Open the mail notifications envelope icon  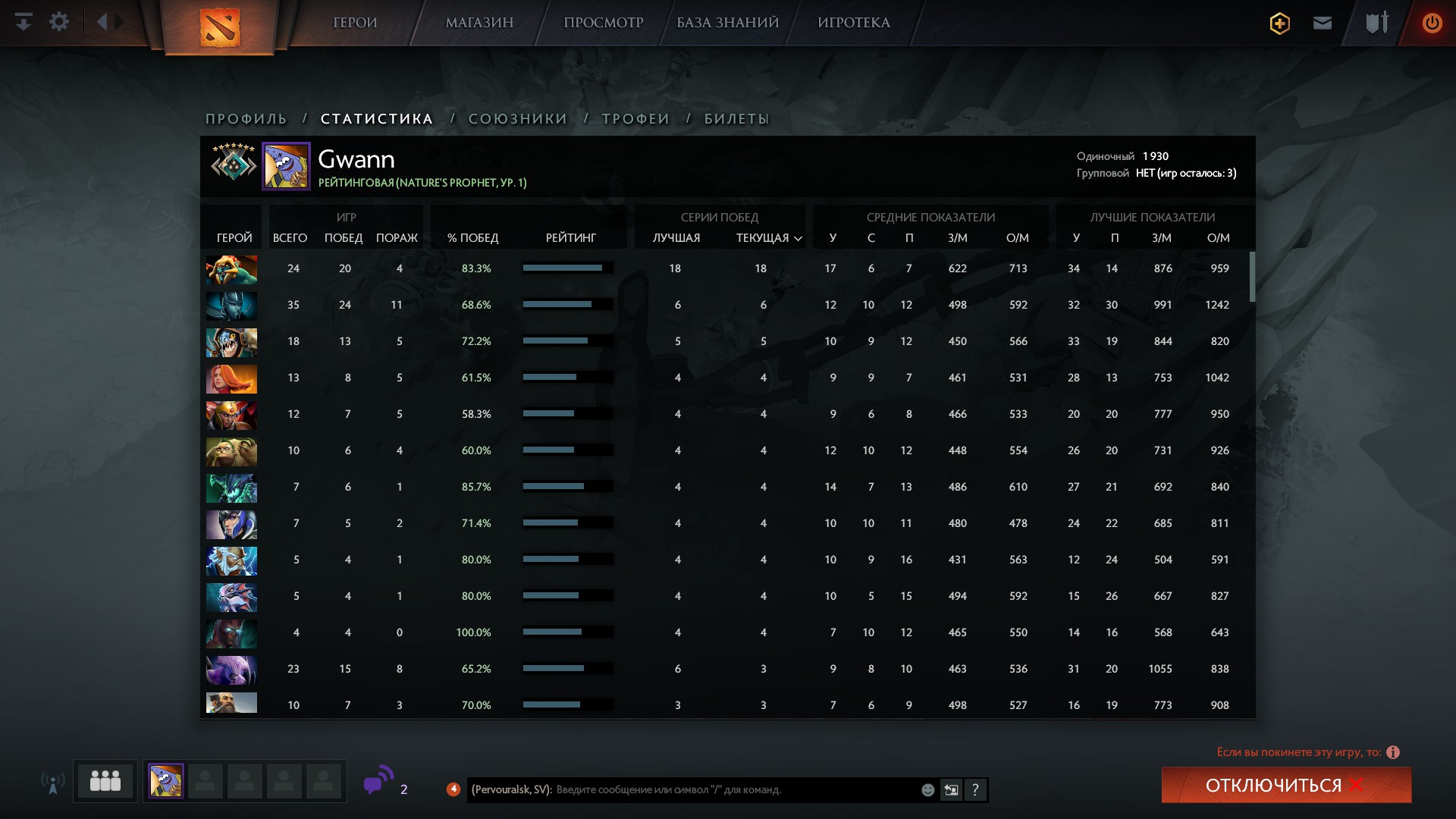click(1322, 24)
